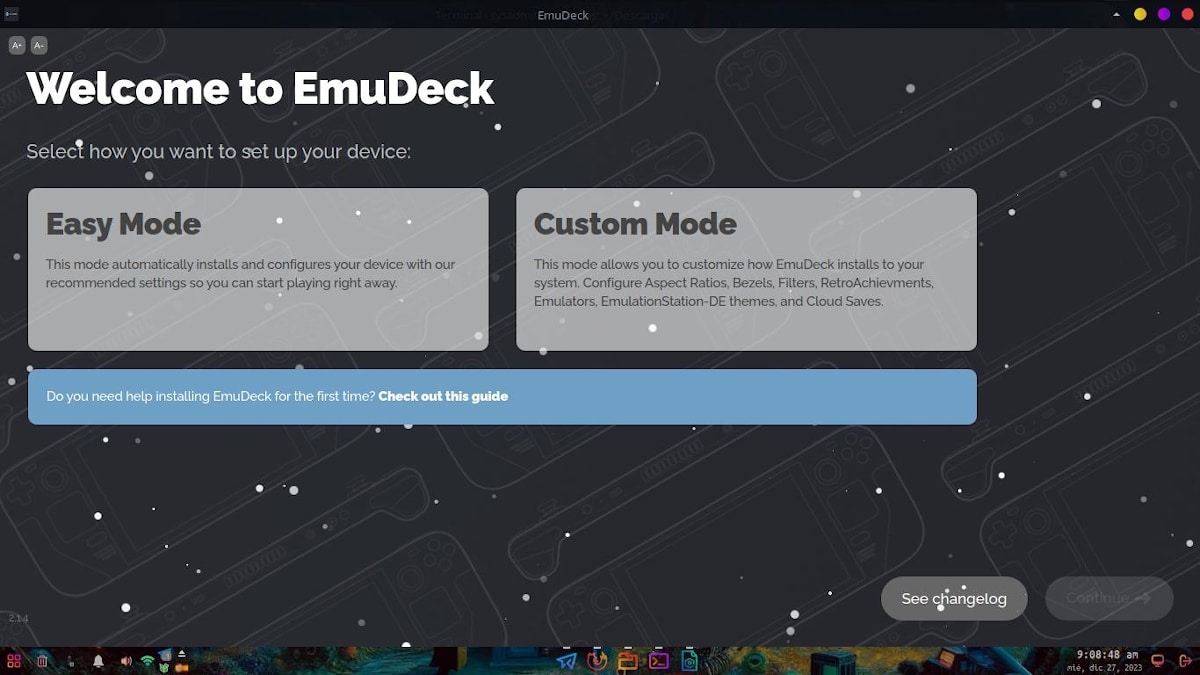
Task: Launch Telegram from the dock
Action: (567, 660)
